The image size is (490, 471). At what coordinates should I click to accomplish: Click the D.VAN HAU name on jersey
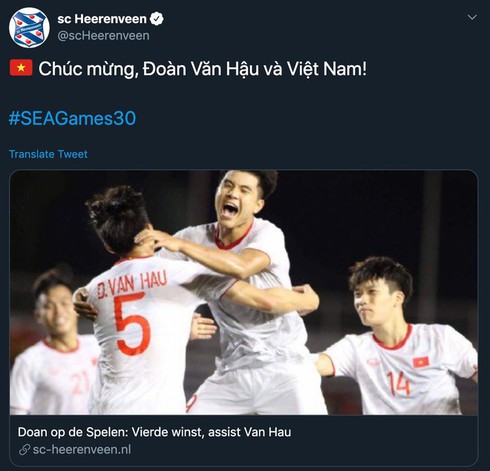tap(132, 285)
